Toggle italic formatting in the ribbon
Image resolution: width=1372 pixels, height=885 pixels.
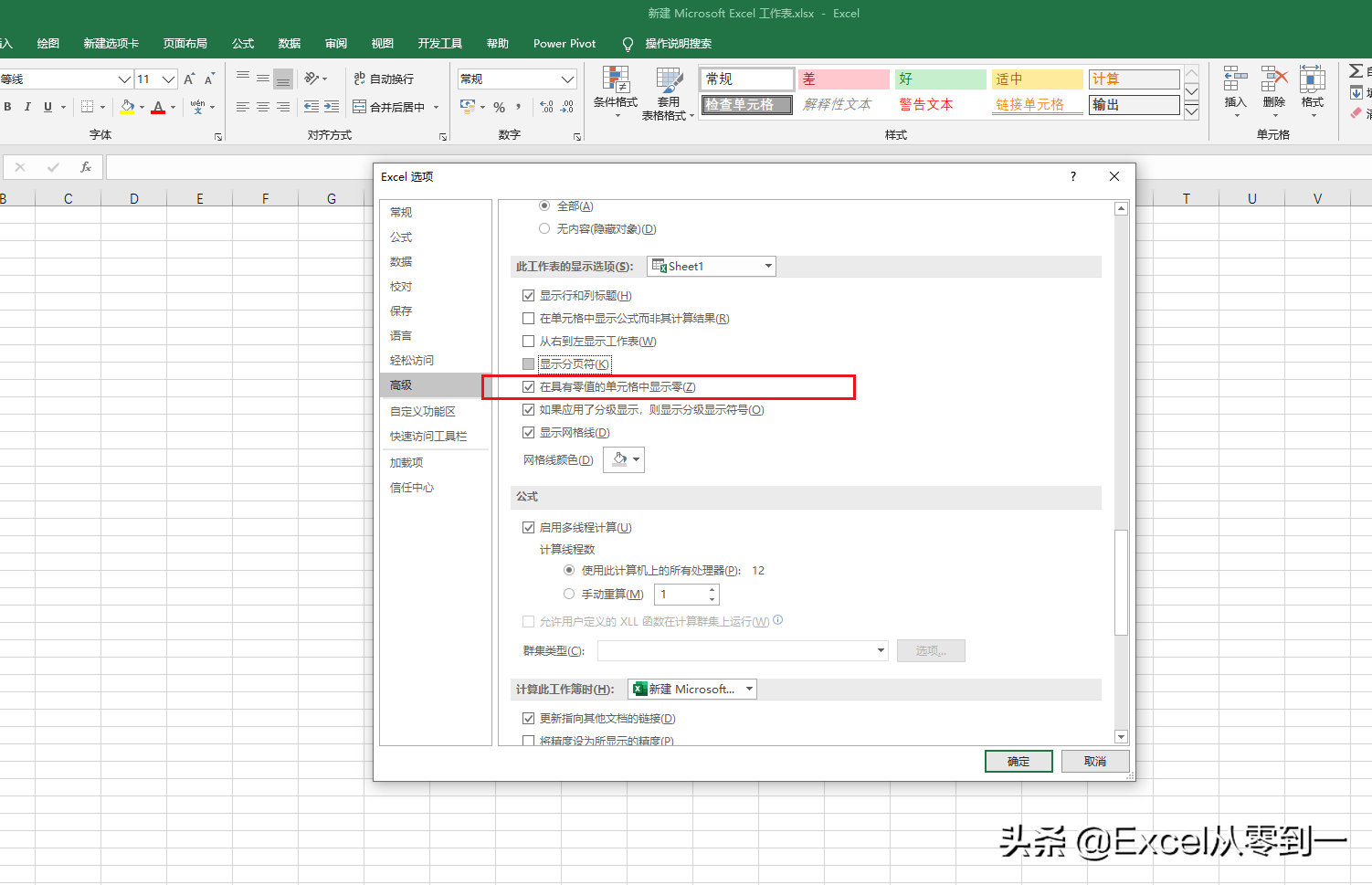[27, 107]
